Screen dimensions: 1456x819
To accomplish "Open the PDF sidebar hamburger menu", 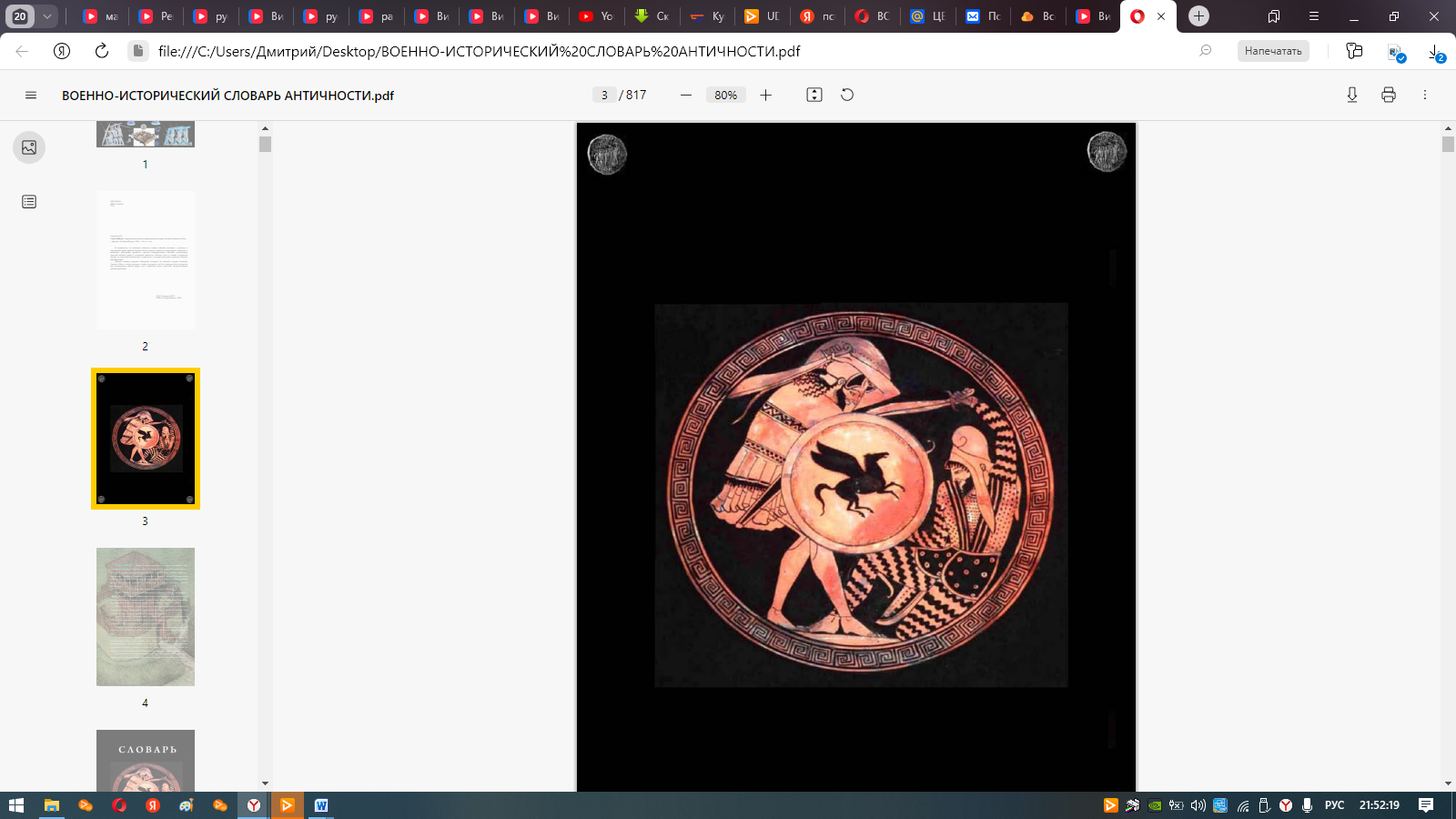I will [31, 96].
